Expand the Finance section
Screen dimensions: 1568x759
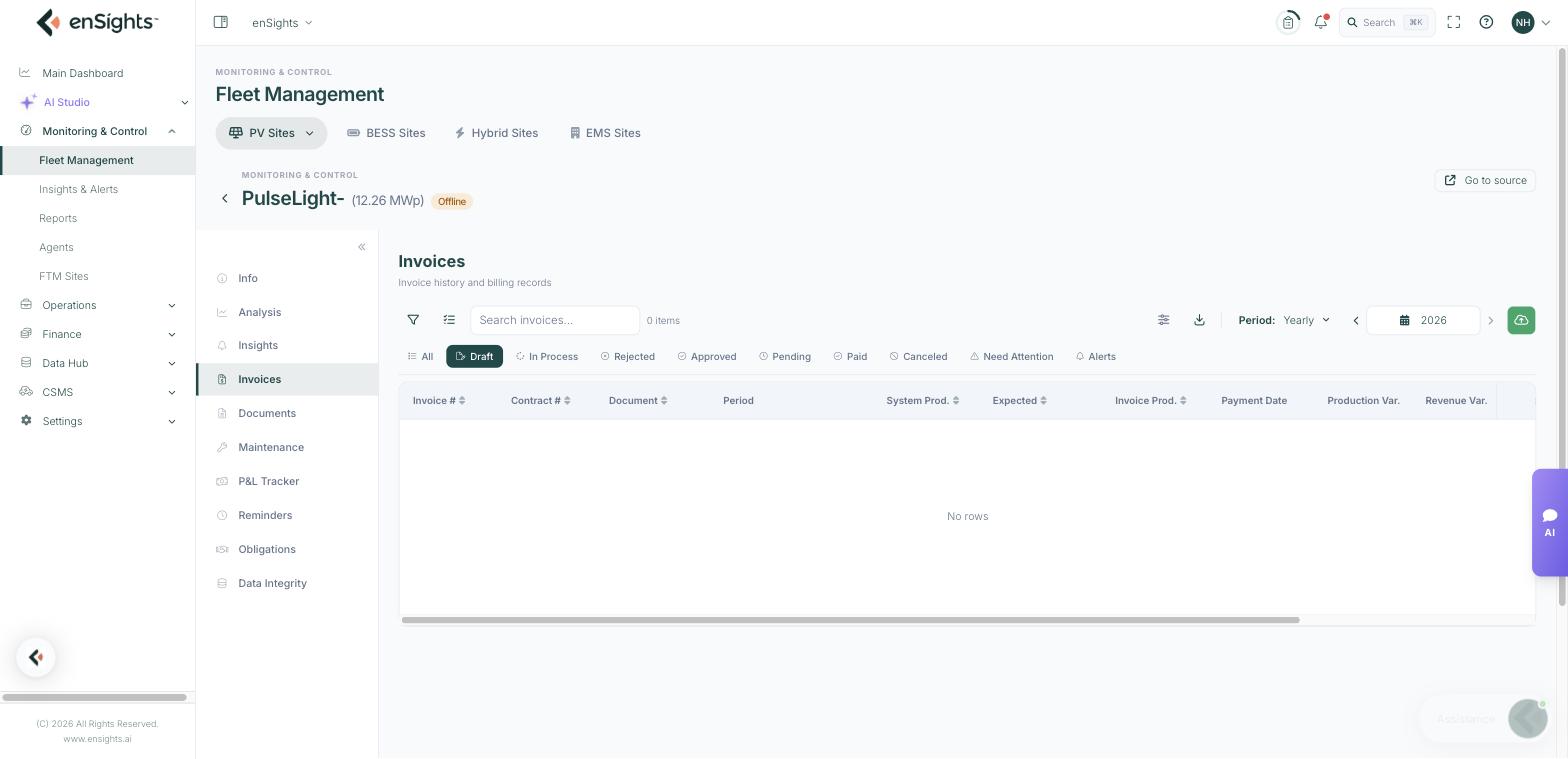pos(172,334)
